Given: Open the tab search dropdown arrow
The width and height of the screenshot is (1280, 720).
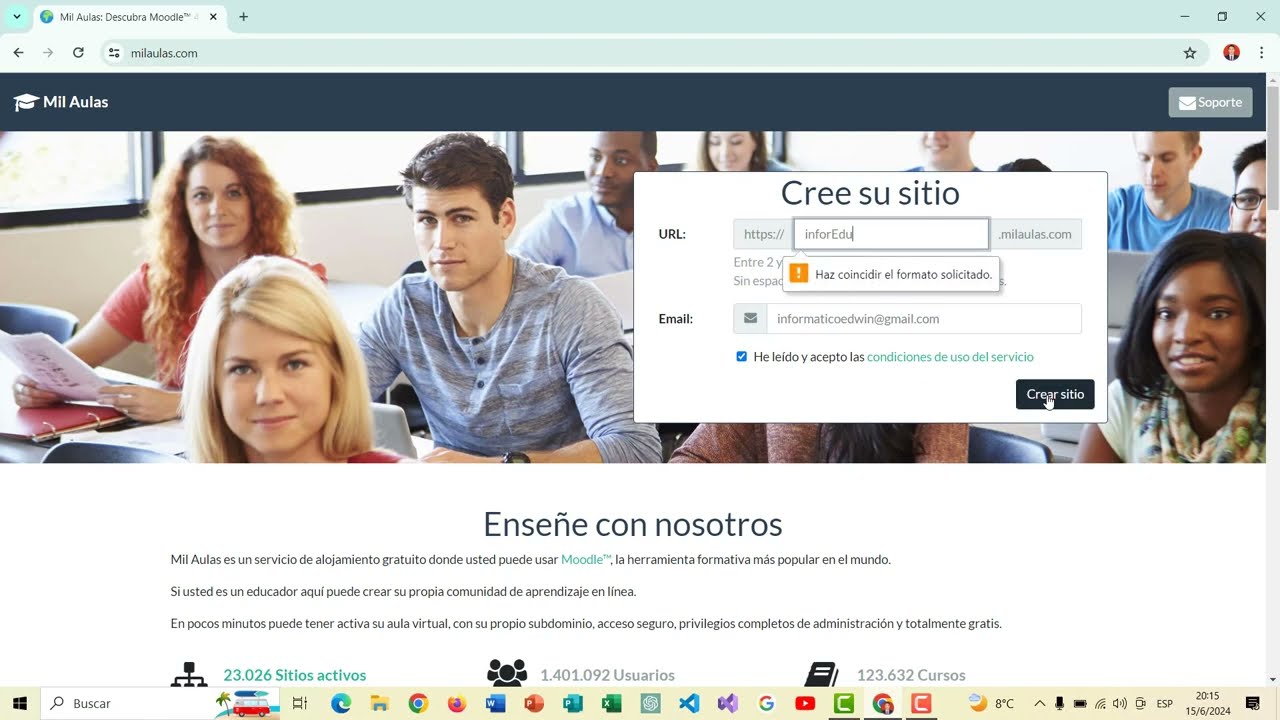Looking at the screenshot, I should [x=17, y=17].
